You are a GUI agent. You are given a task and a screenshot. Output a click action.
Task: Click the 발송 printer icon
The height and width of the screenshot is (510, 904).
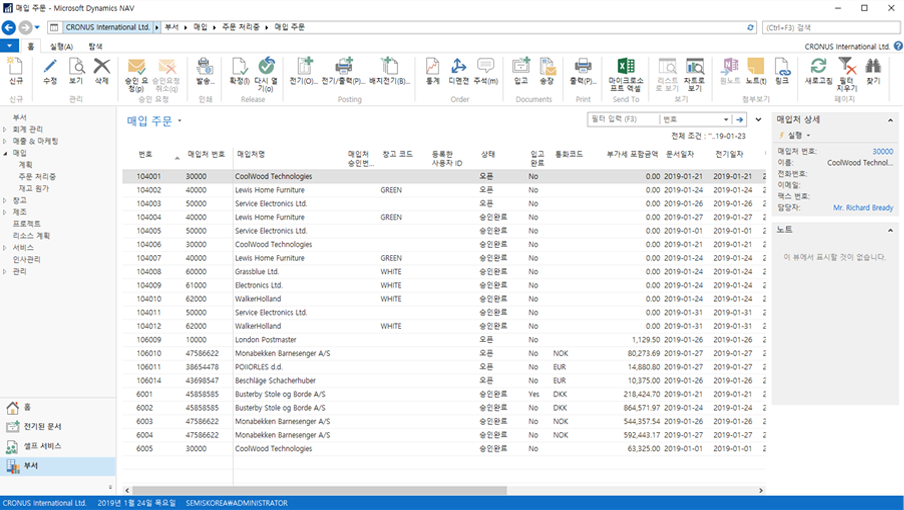205,71
